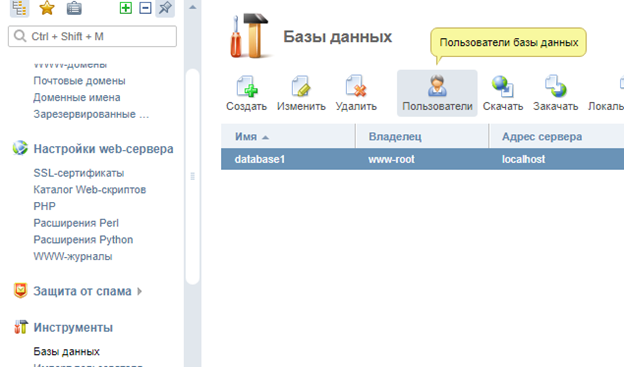The width and height of the screenshot is (624, 367).
Task: Collapse all menu sections with minus icon
Action: 145,8
